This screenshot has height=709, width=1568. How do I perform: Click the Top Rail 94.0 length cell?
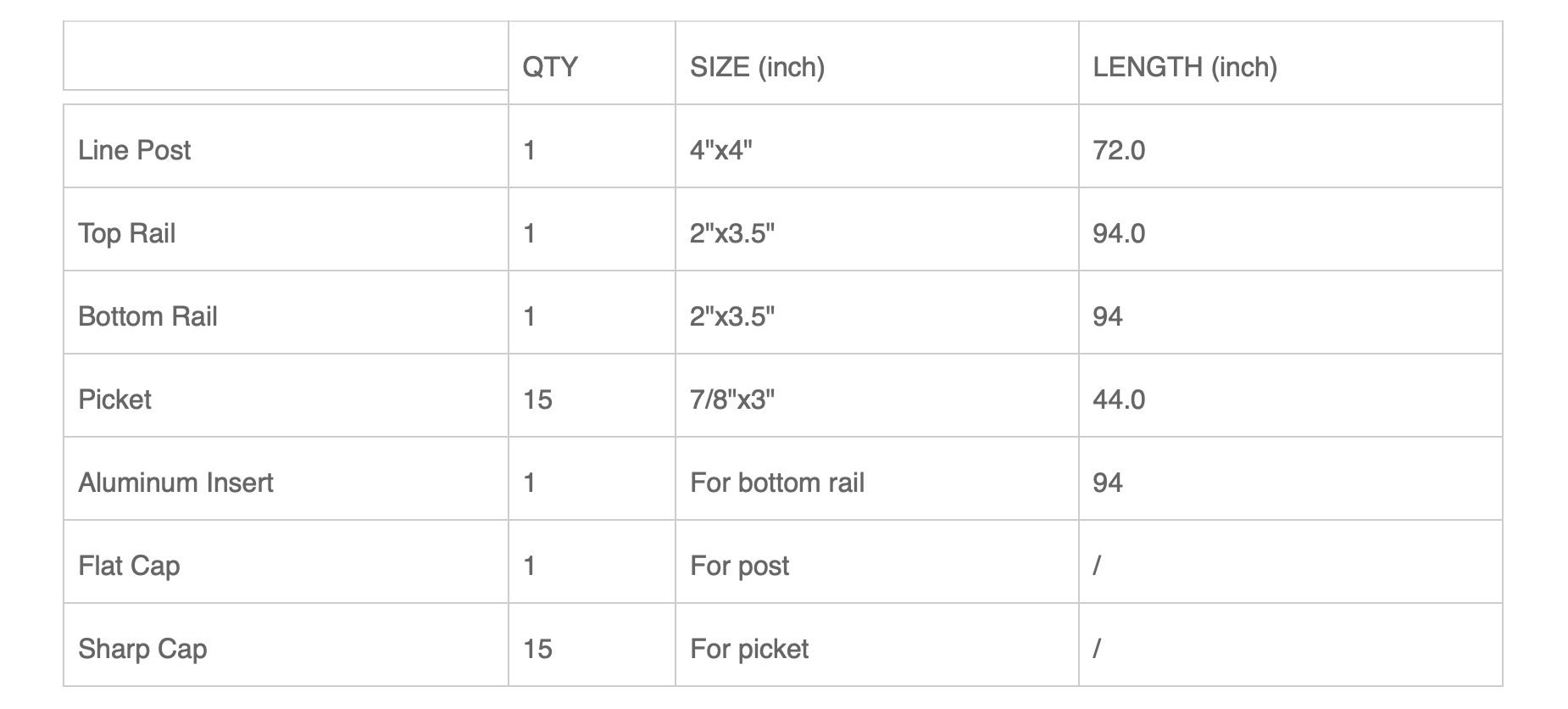[1290, 232]
